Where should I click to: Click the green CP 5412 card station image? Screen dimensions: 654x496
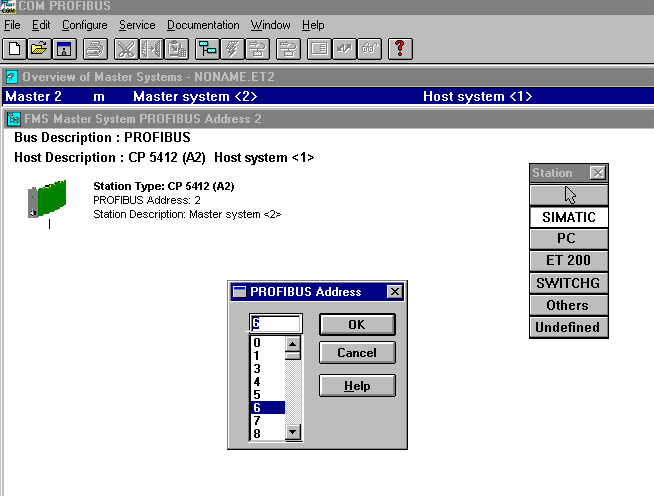(47, 199)
